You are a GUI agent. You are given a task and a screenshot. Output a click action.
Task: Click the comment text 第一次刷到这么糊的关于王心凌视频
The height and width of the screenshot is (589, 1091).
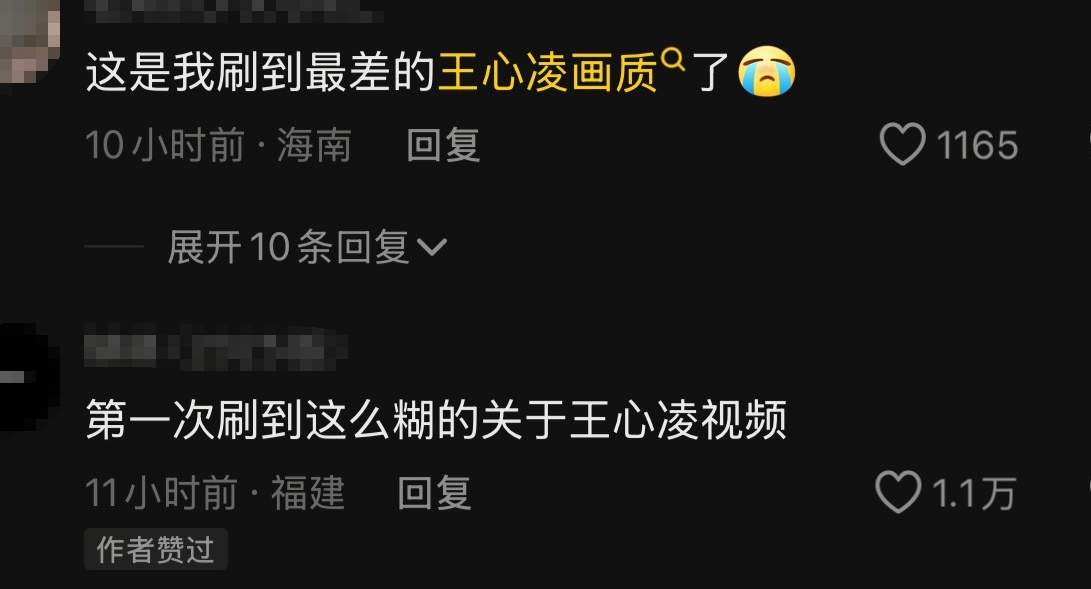coord(436,419)
